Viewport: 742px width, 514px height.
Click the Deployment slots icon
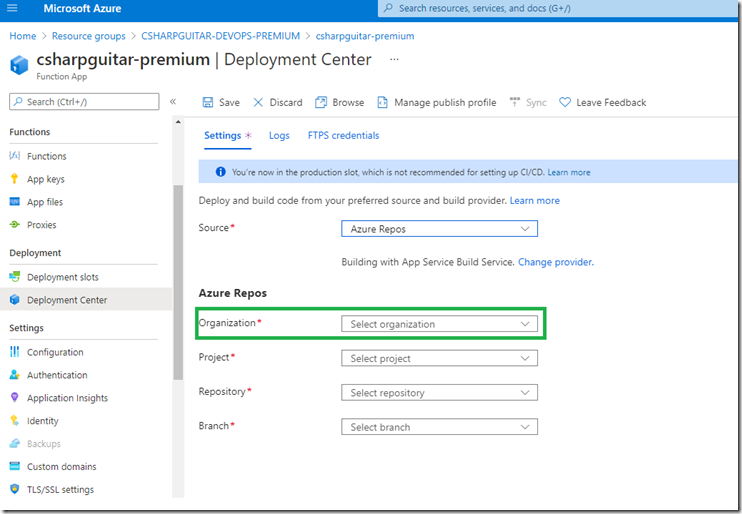tap(15, 276)
